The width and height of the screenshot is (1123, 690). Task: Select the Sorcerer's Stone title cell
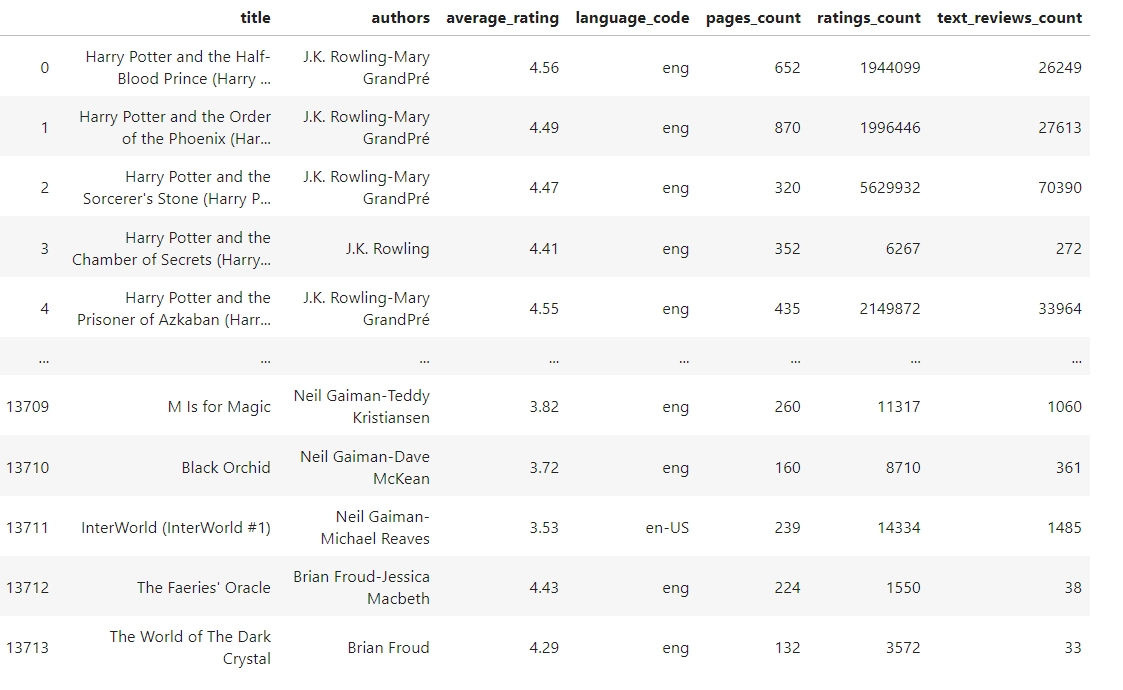point(177,188)
